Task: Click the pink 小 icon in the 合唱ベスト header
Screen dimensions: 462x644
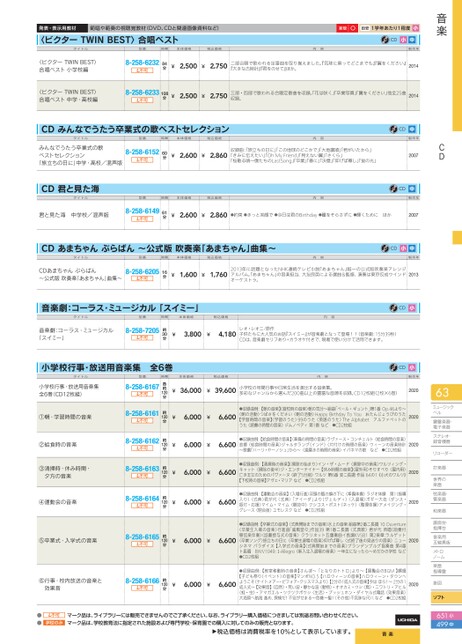Action: 403,40
